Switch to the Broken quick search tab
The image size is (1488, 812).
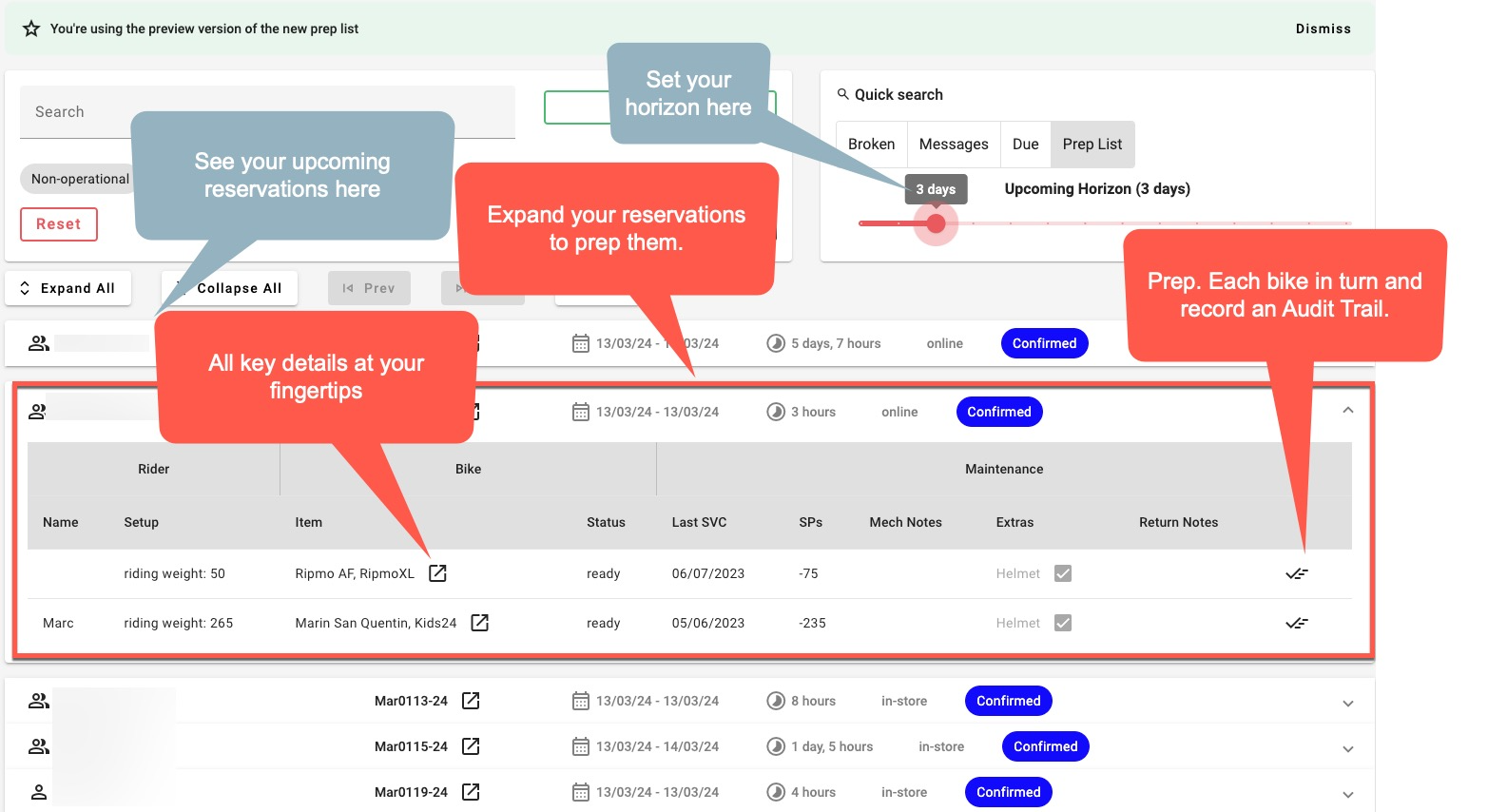pyautogui.click(x=871, y=145)
